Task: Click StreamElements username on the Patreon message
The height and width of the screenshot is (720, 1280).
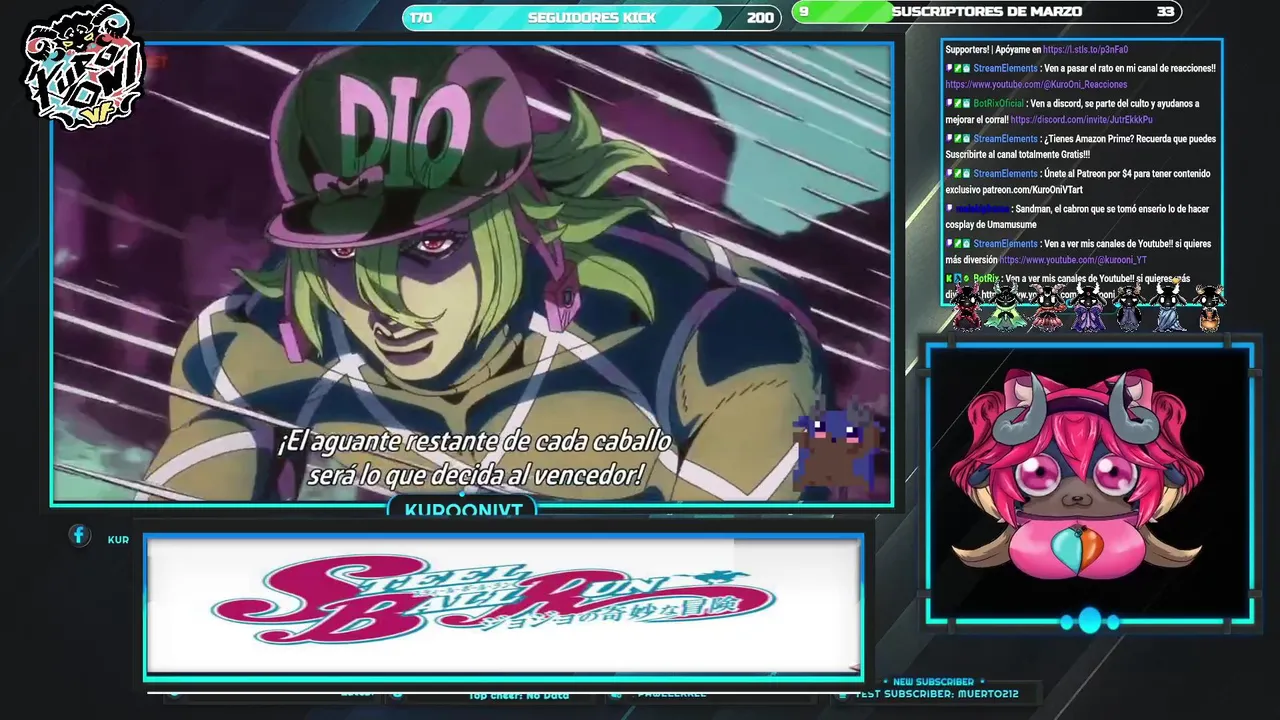Action: pos(1006,174)
